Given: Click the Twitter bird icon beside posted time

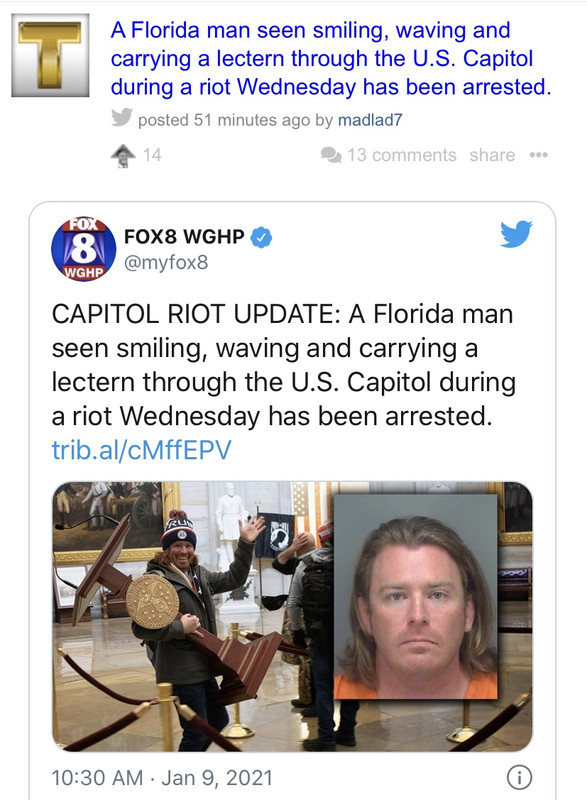Looking at the screenshot, I should (121, 117).
